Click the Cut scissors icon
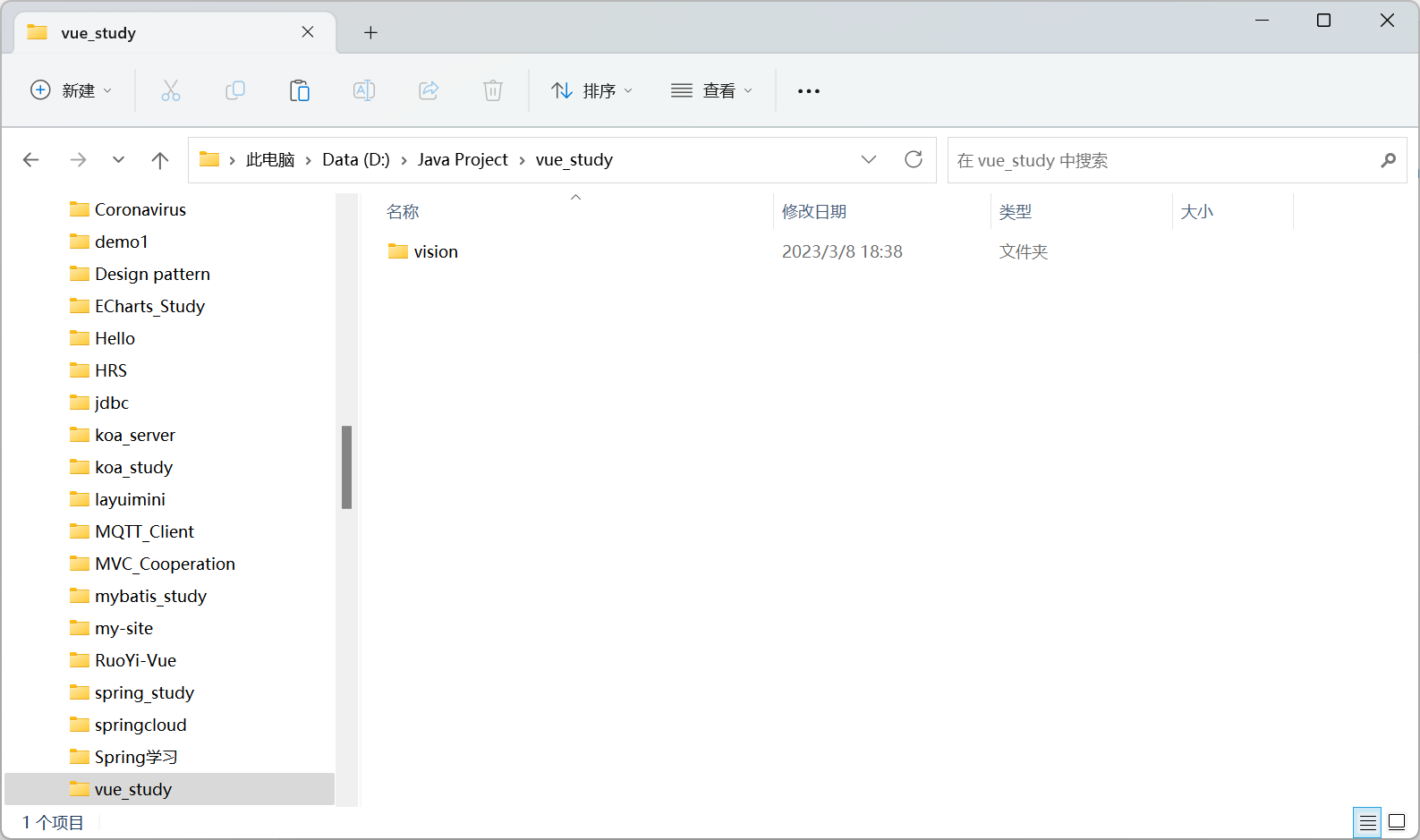This screenshot has width=1420, height=840. point(171,90)
